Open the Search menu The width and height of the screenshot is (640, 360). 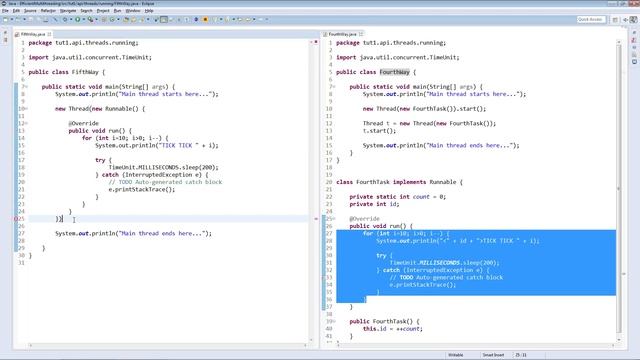[x=86, y=11]
